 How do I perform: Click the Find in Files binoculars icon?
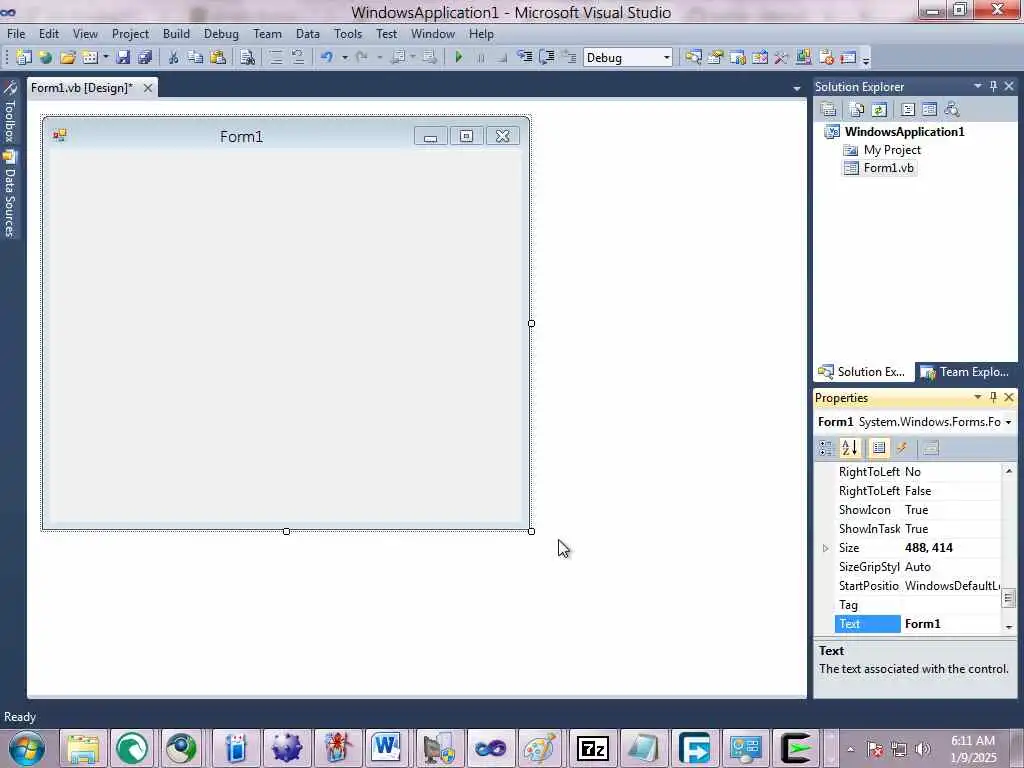247,57
